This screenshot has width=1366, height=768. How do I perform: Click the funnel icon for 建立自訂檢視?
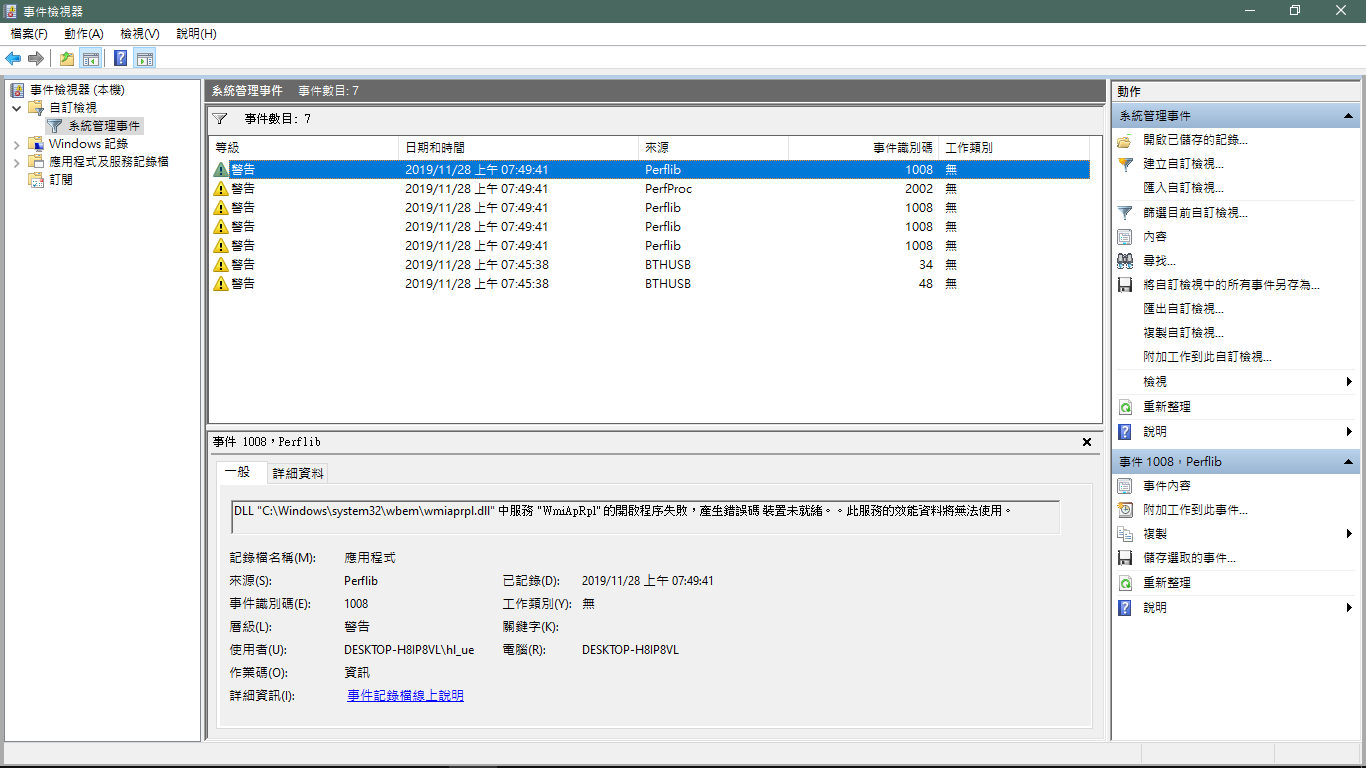[1125, 164]
